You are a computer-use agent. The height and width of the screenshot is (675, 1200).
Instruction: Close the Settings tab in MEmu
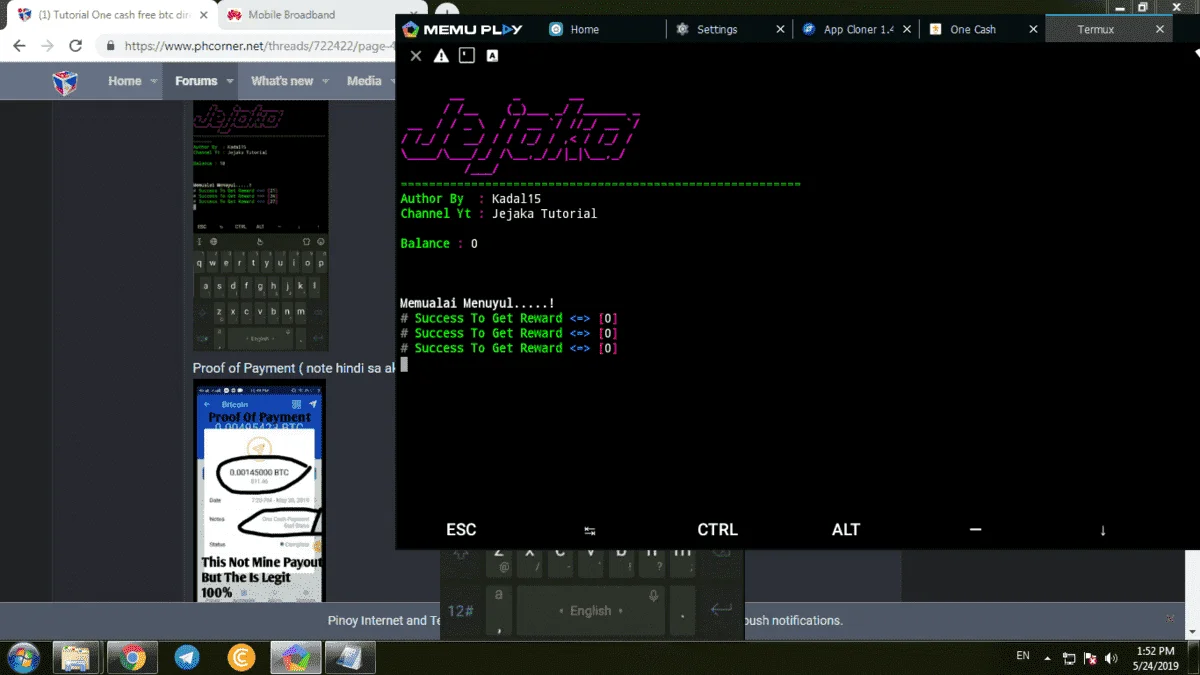[x=781, y=30]
